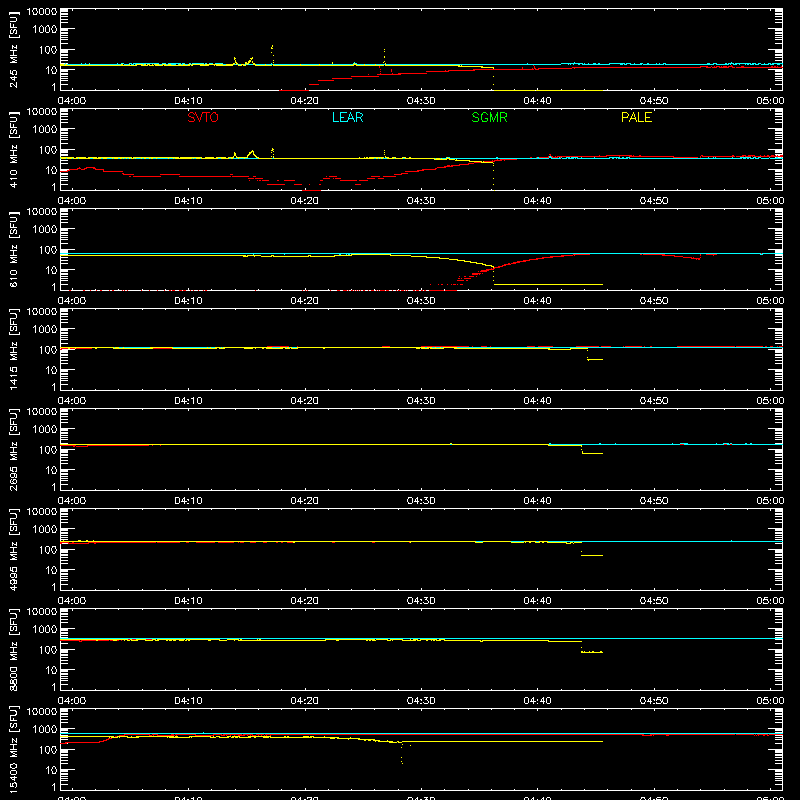
Task: Select the 410 MHz [SFU] axis title
Action: pos(14,149)
